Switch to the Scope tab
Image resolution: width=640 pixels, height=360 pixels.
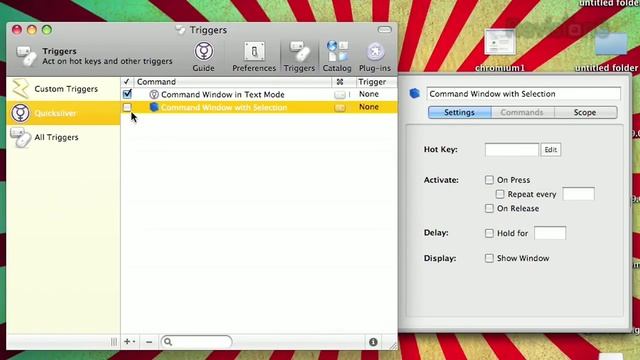(x=585, y=112)
